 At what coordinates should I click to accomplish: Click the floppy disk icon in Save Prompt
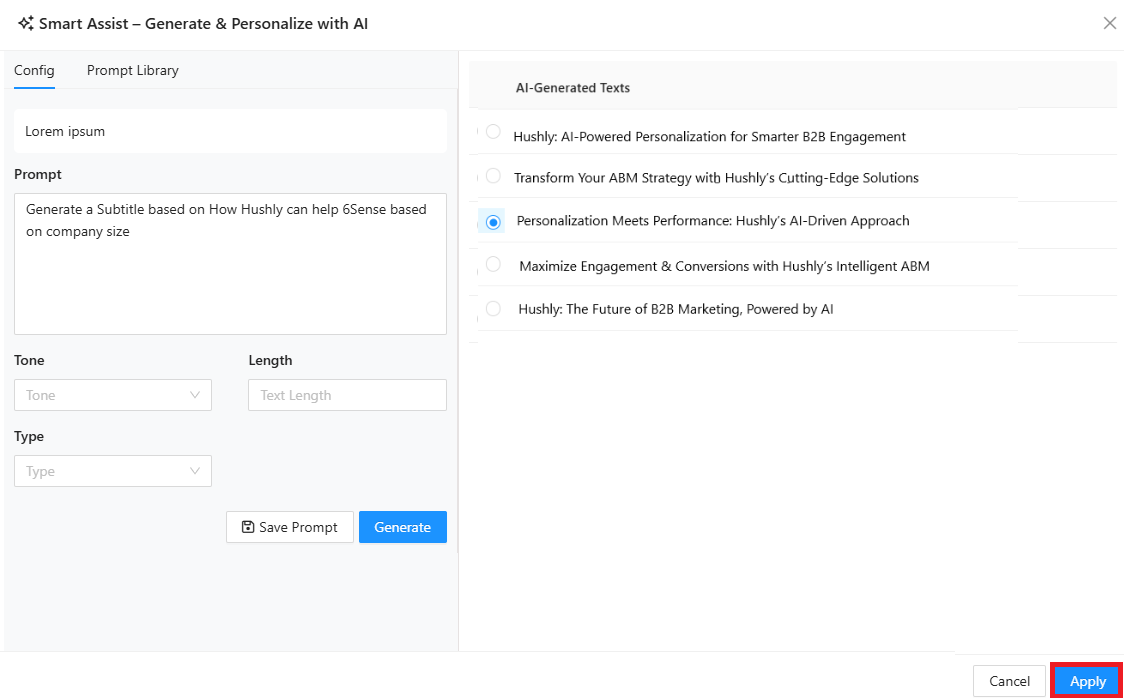coord(248,527)
